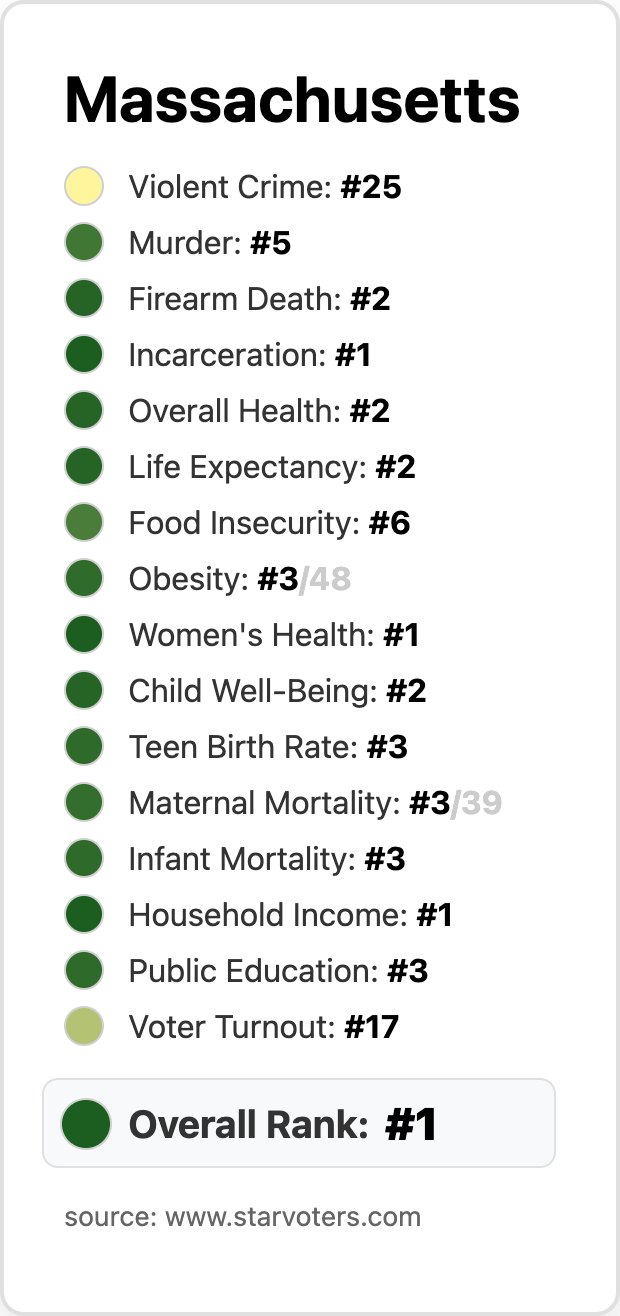The width and height of the screenshot is (620, 1316).
Task: Click the Public Education ranking text
Action: click(278, 971)
